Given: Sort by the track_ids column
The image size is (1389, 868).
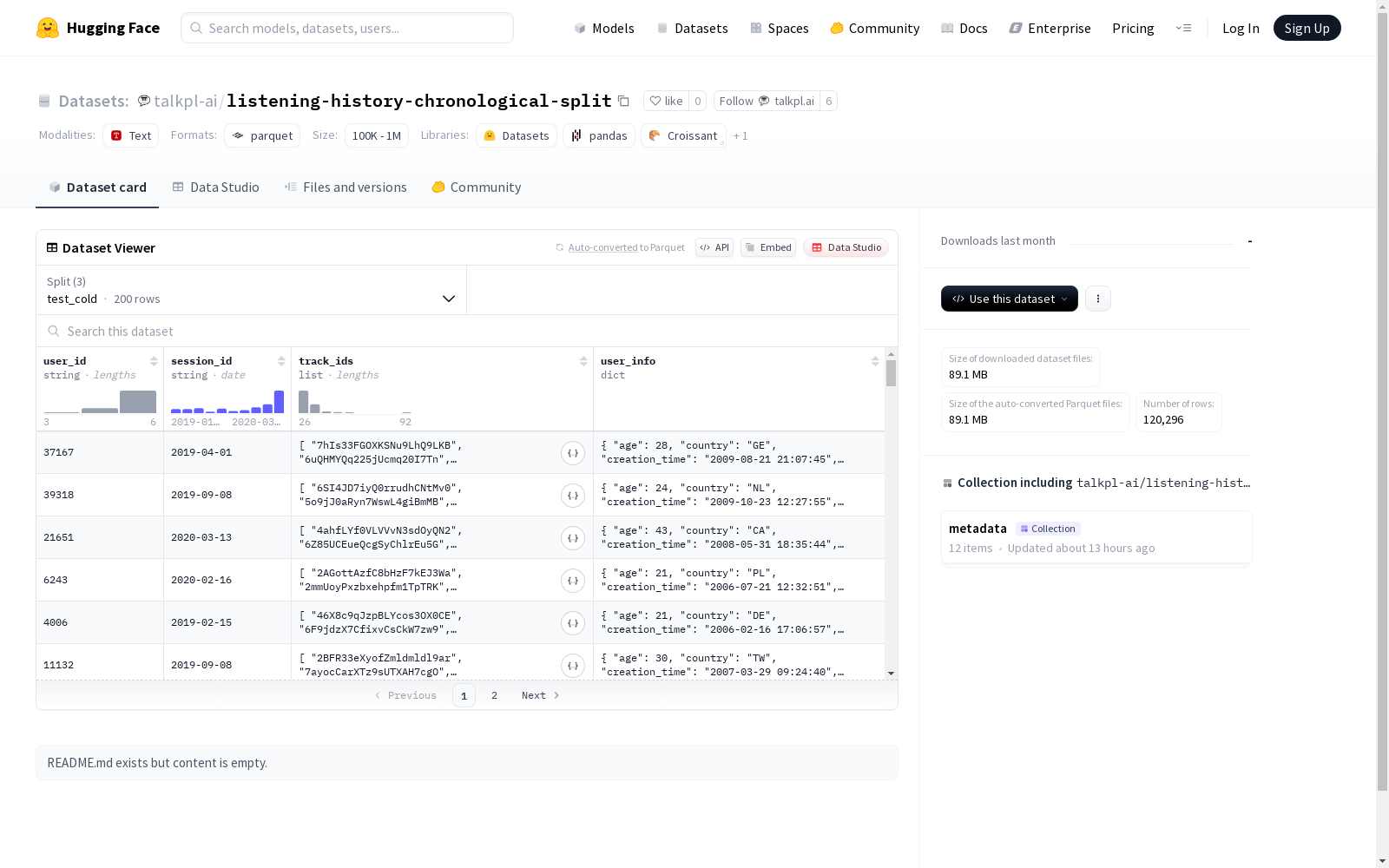Looking at the screenshot, I should click(x=583, y=361).
